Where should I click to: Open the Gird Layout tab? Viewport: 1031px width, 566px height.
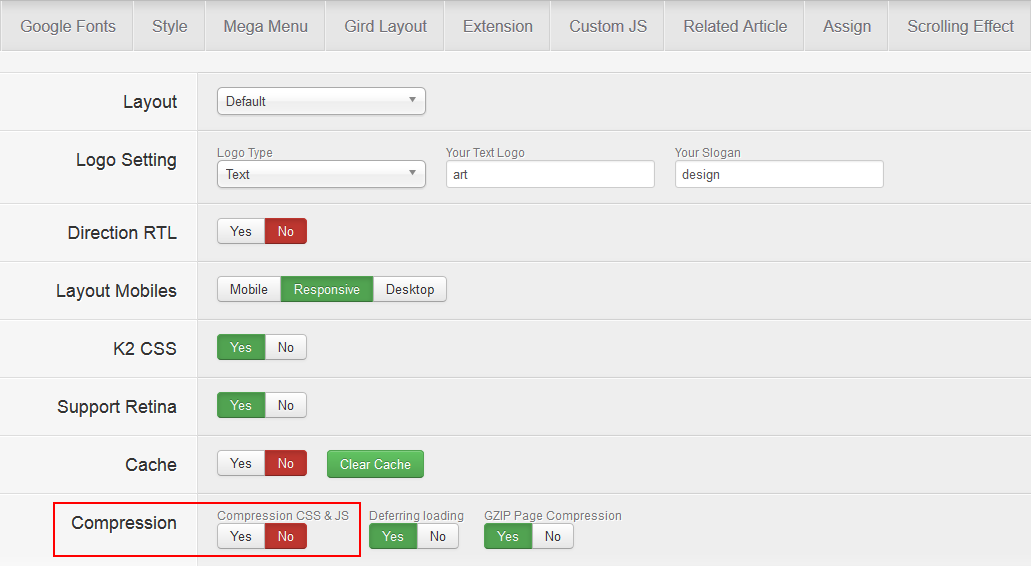[x=385, y=26]
